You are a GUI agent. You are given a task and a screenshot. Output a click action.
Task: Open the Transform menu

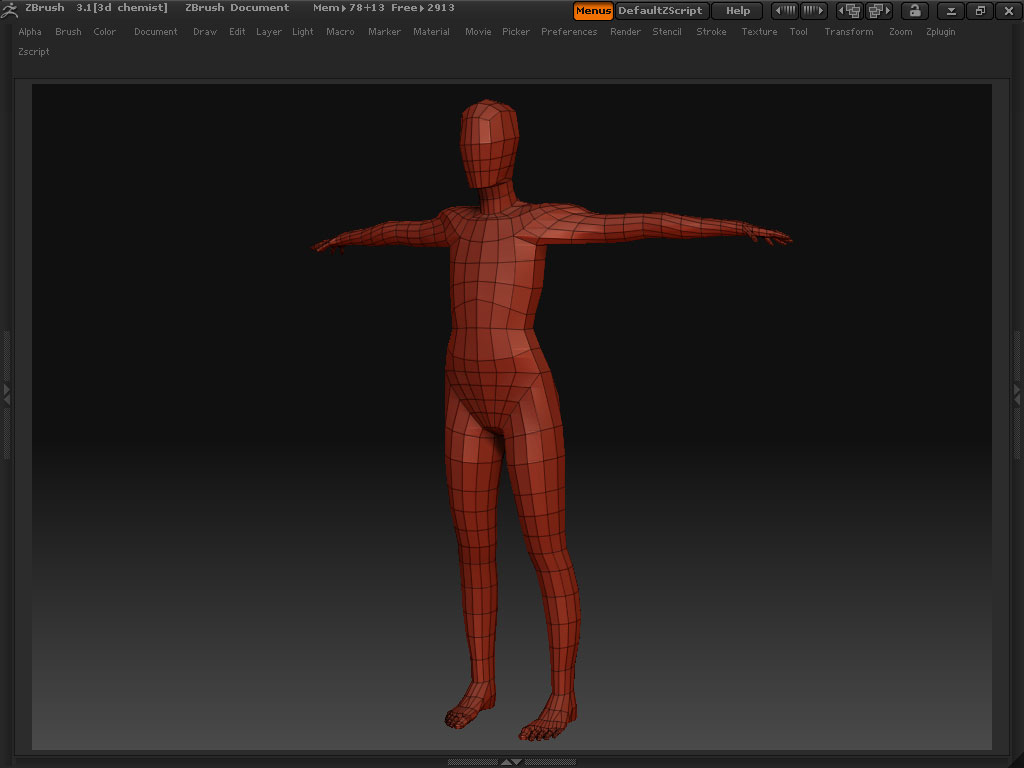(x=849, y=31)
